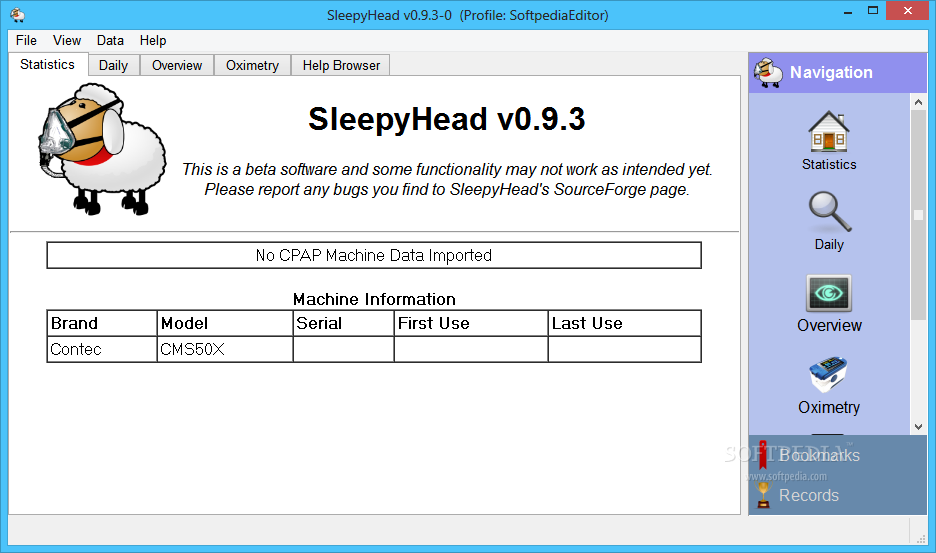Click the beta software notice text
Viewport: 936px width, 553px height.
pyautogui.click(x=447, y=179)
